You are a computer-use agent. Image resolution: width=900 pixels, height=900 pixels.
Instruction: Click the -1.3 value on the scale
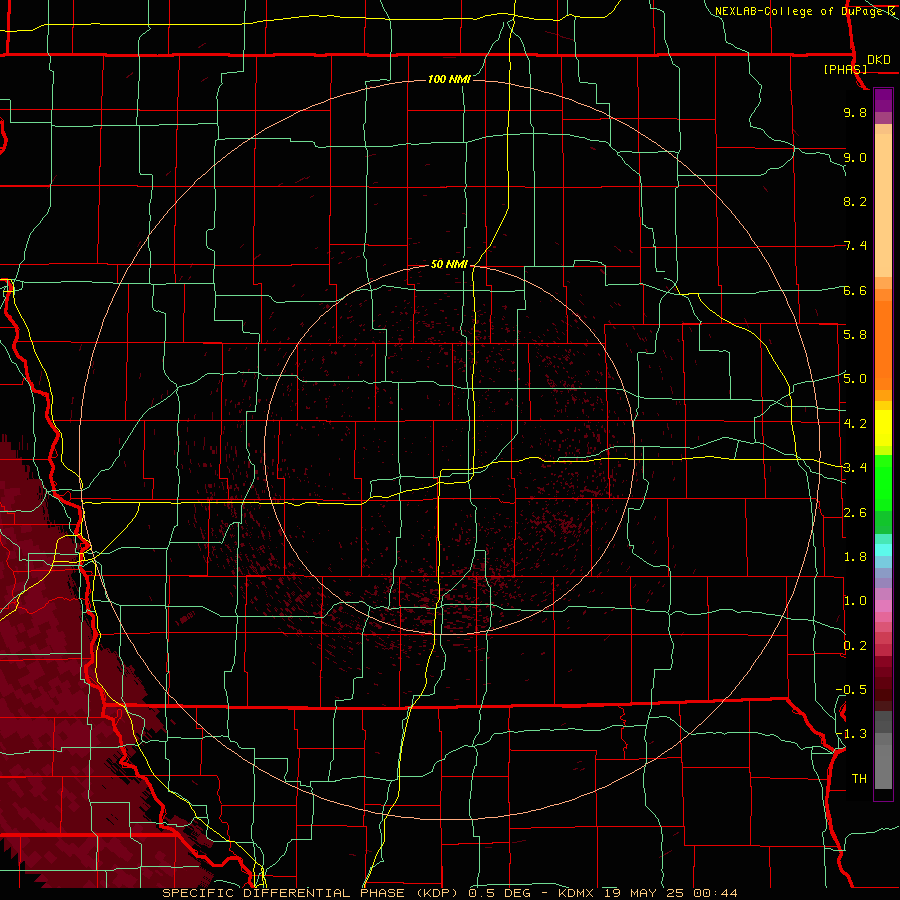pos(851,734)
